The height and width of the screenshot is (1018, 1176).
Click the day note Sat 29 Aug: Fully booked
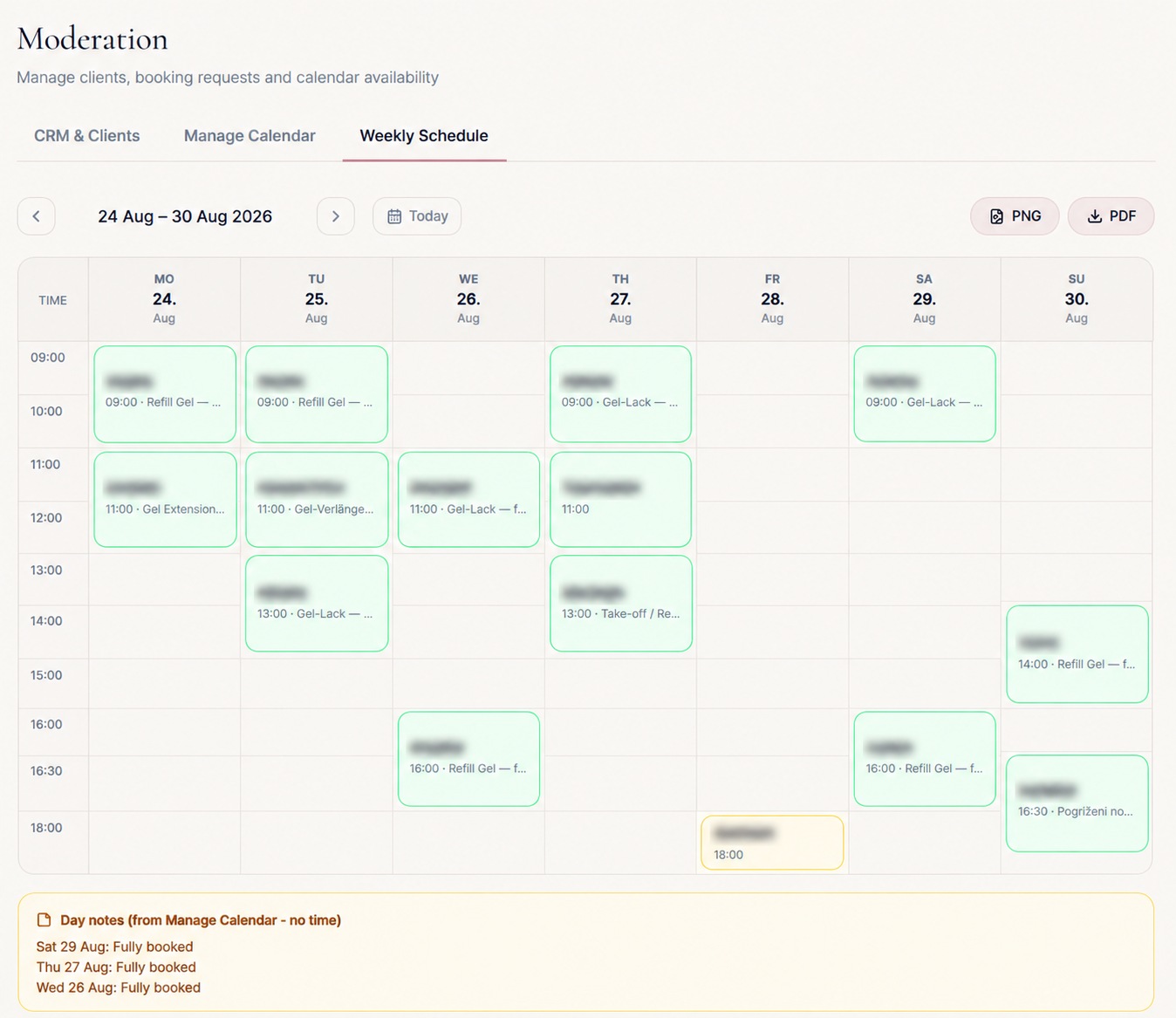point(115,946)
